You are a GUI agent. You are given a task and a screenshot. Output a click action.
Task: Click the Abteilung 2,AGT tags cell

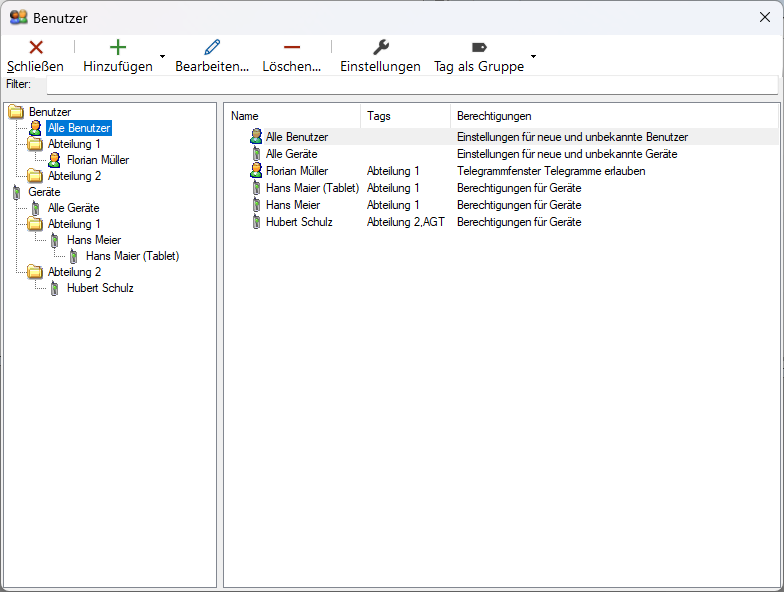(x=406, y=222)
